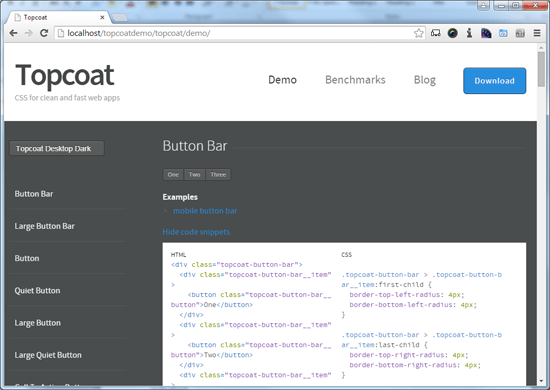The image size is (550, 390).
Task: Go back with the browser back arrow
Action: click(13, 33)
